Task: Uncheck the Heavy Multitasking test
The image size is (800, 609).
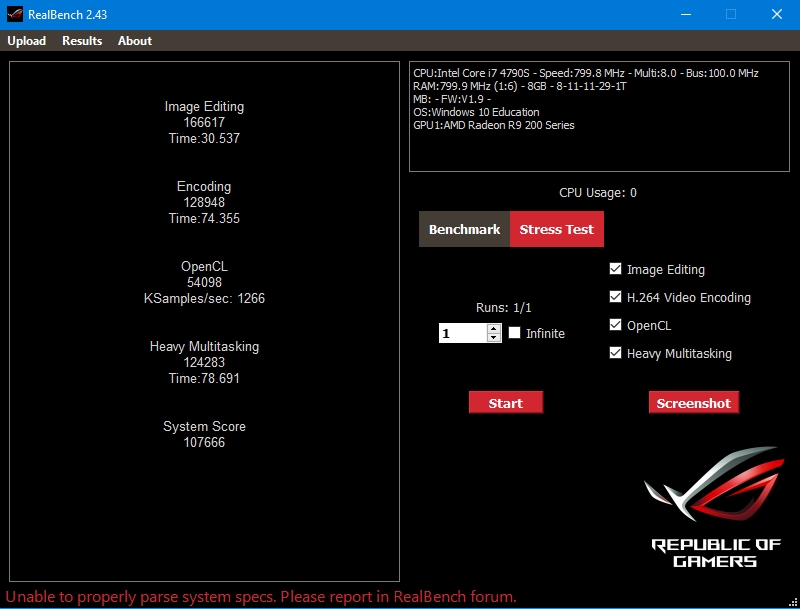Action: click(x=616, y=353)
